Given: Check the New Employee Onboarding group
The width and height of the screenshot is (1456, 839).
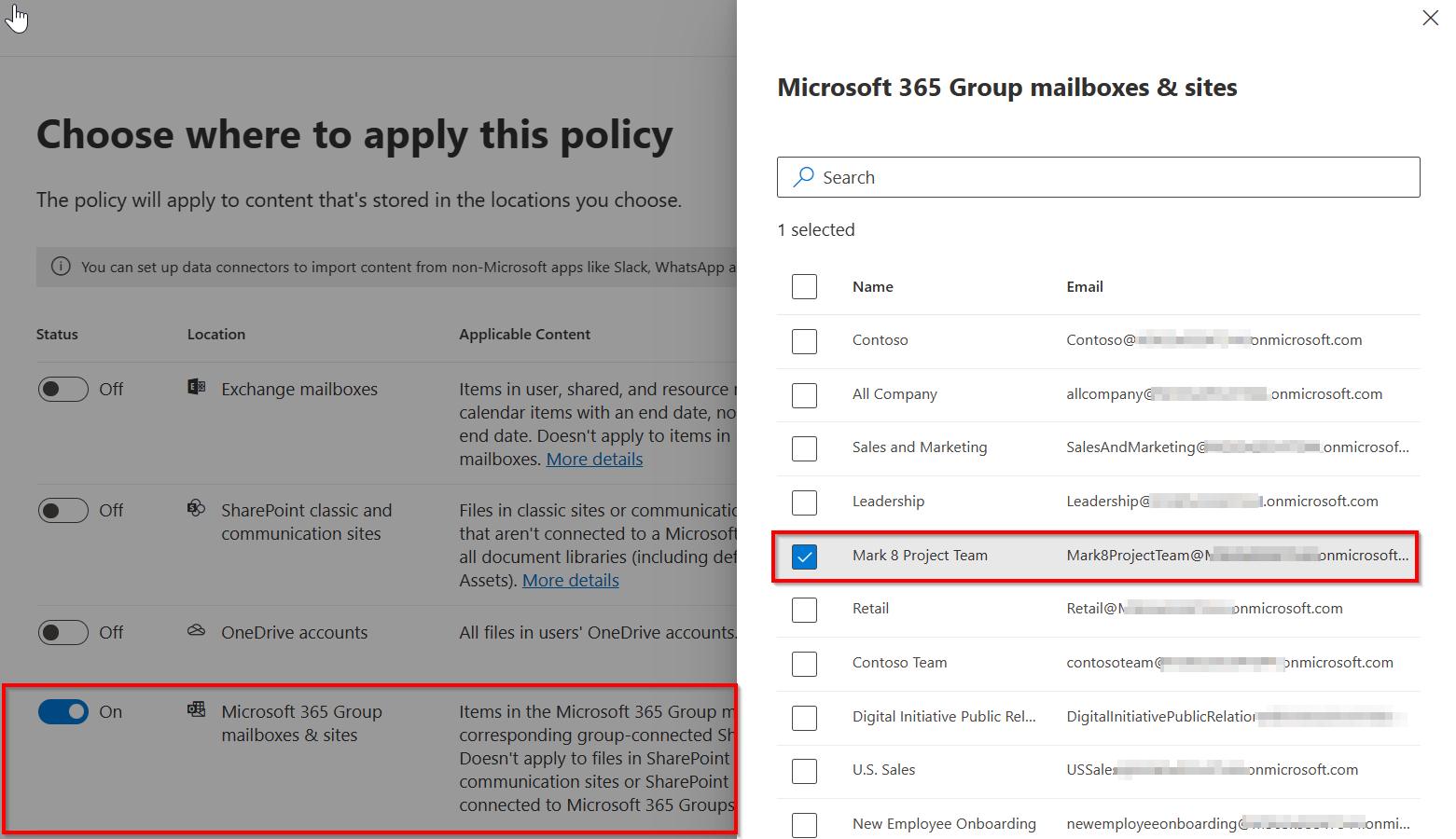Looking at the screenshot, I should click(804, 824).
